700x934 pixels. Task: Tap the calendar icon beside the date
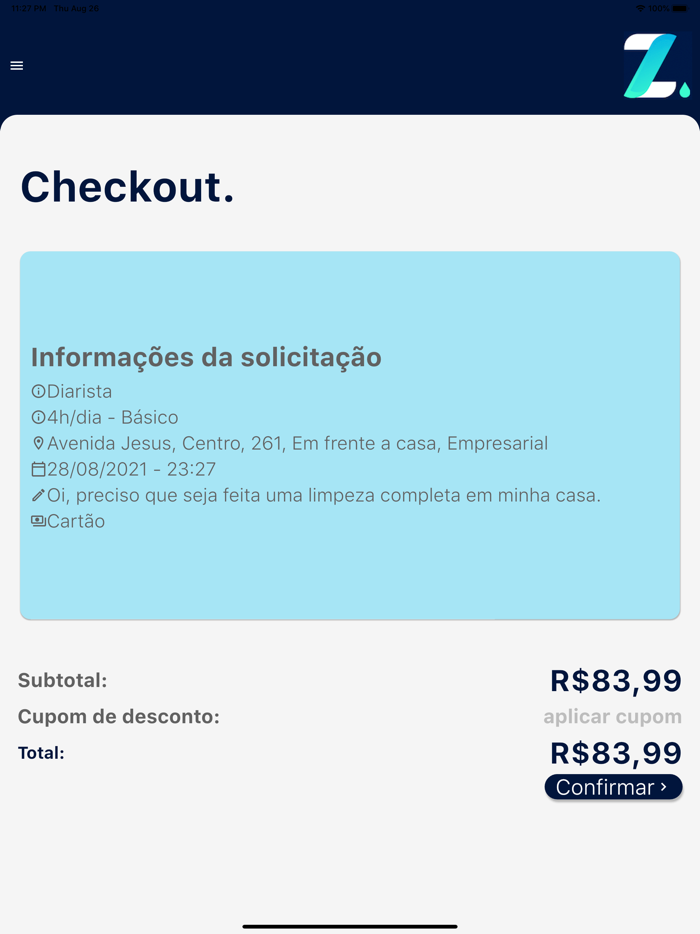pyautogui.click(x=38, y=469)
